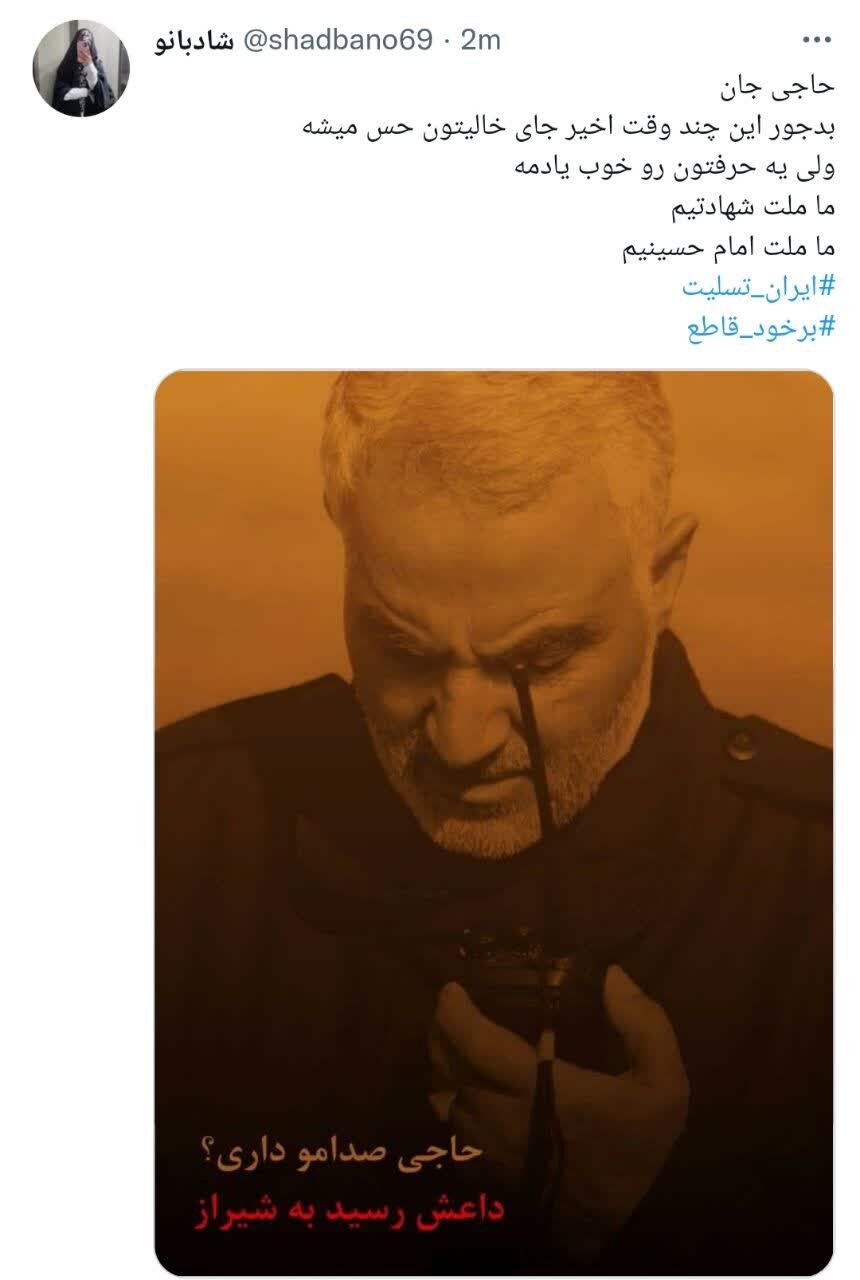Click the line starting with بدجور این چند وقت
Screen dimensions: 860x1280
coord(568,128)
